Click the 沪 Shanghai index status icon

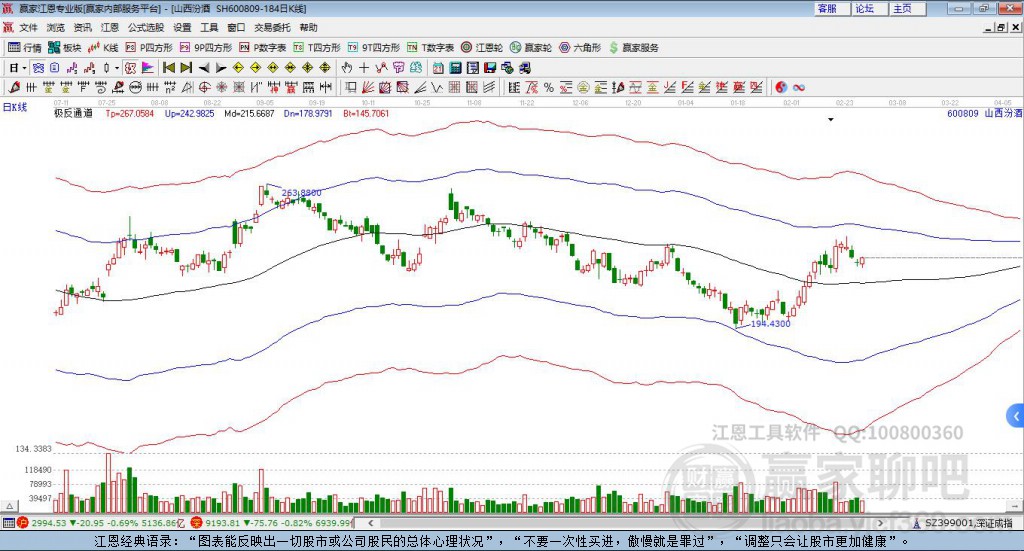click(x=23, y=523)
